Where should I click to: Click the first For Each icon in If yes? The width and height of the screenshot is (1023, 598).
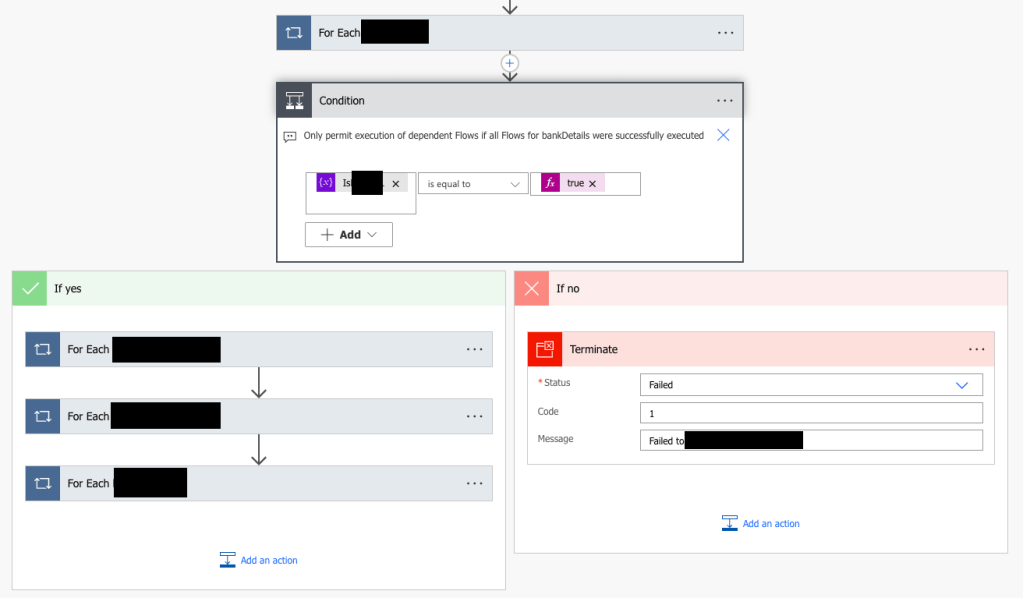[x=43, y=349]
